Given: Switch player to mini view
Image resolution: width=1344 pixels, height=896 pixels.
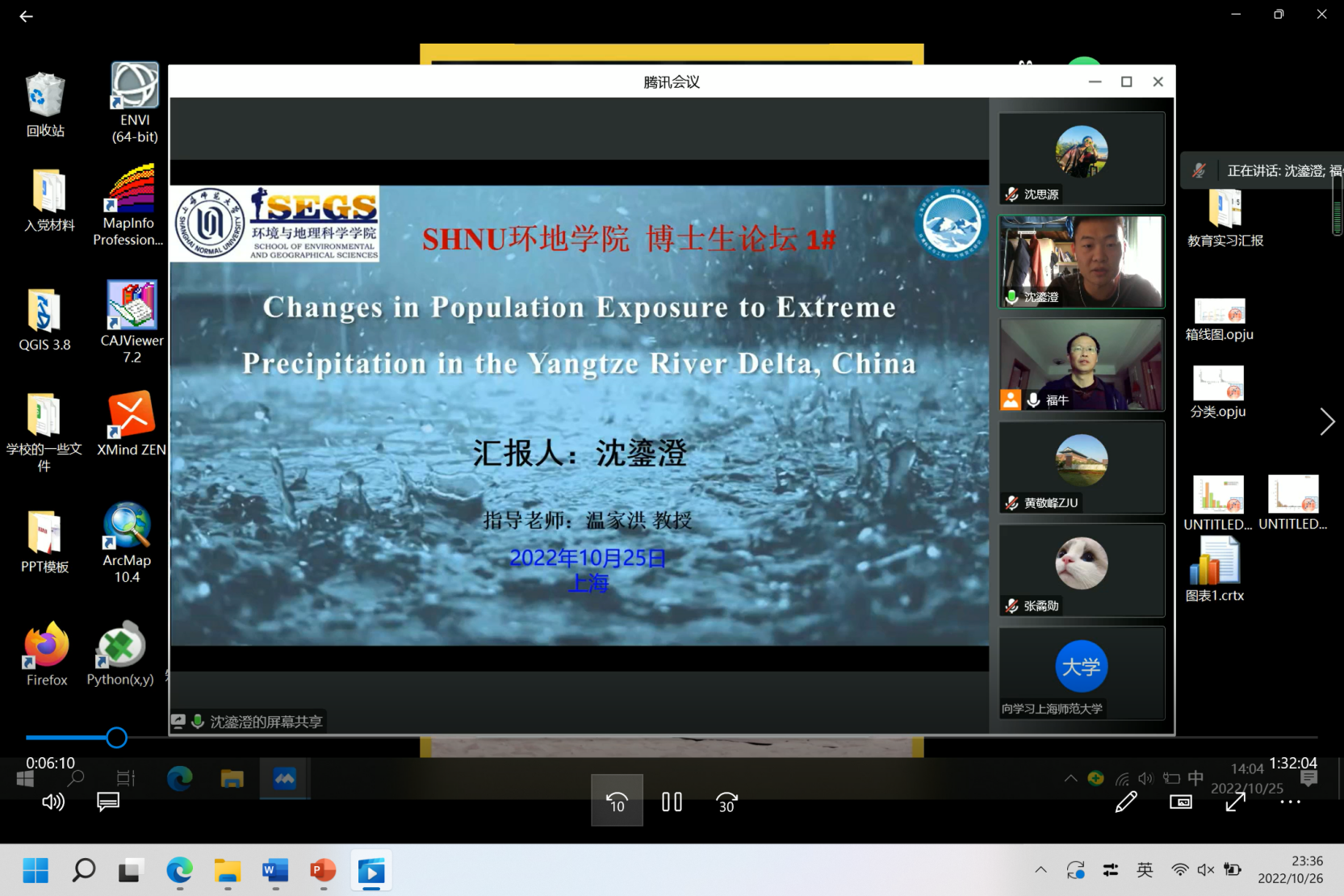Looking at the screenshot, I should pos(1181,802).
